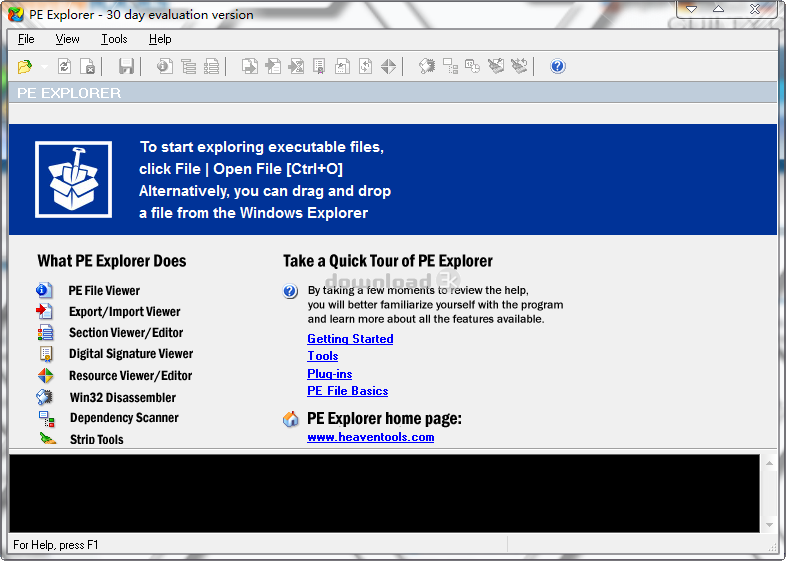Click the Open File folder icon

pyautogui.click(x=25, y=67)
